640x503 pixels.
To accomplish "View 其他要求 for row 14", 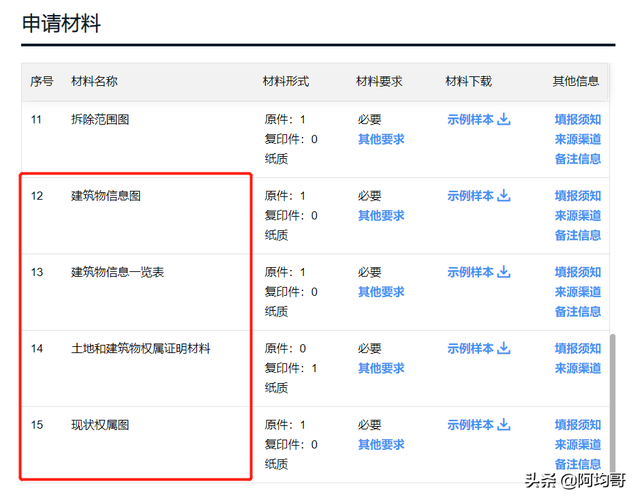I will tap(381, 368).
